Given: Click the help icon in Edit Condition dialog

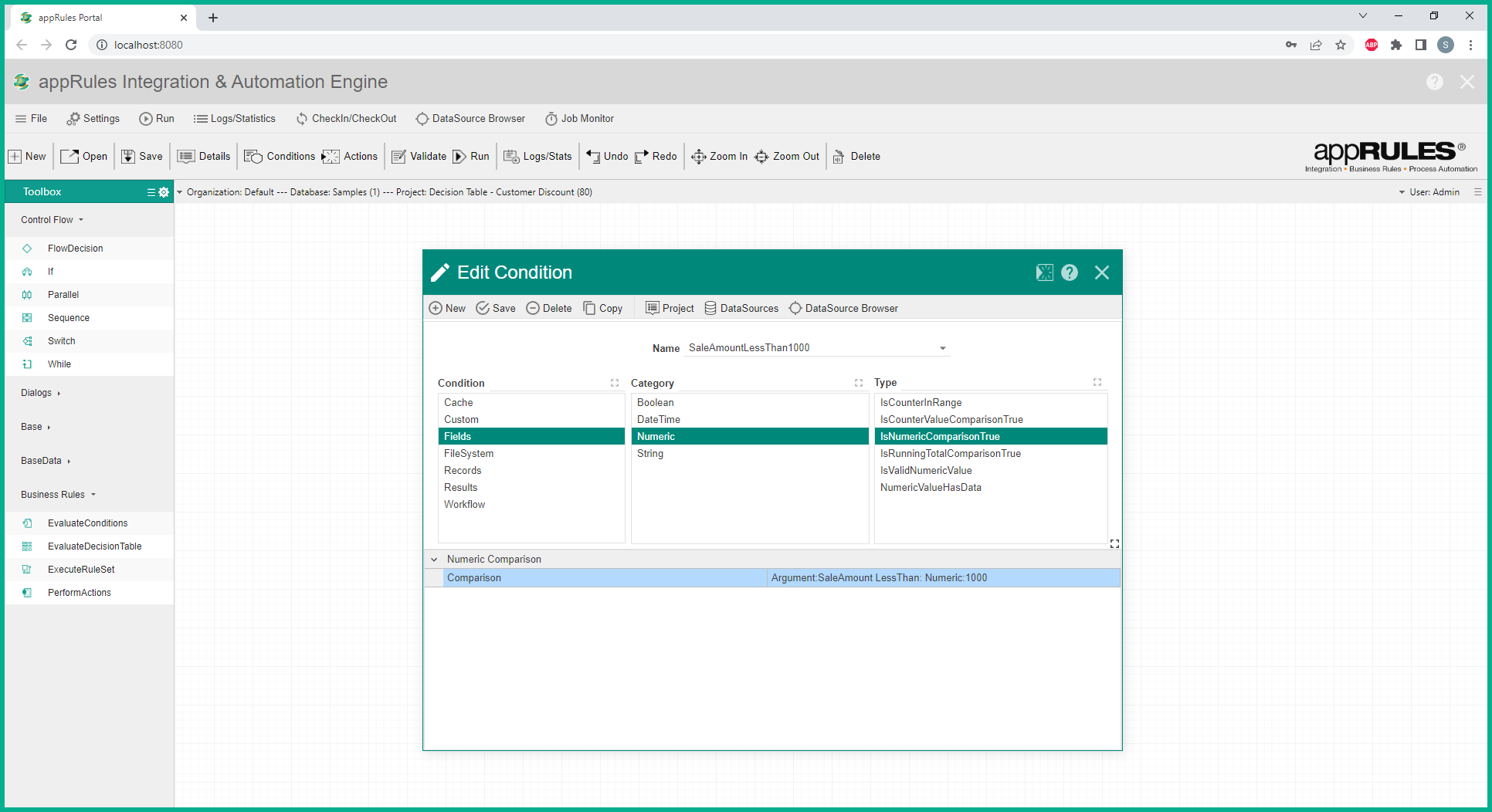Looking at the screenshot, I should [x=1069, y=272].
